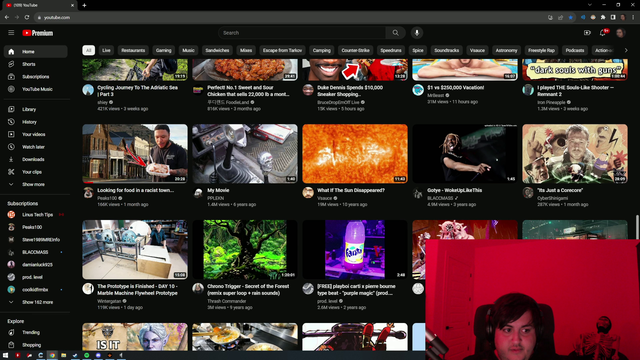Open Chrome tab search dropdown arrow
640x360 pixels.
click(x=589, y=5)
